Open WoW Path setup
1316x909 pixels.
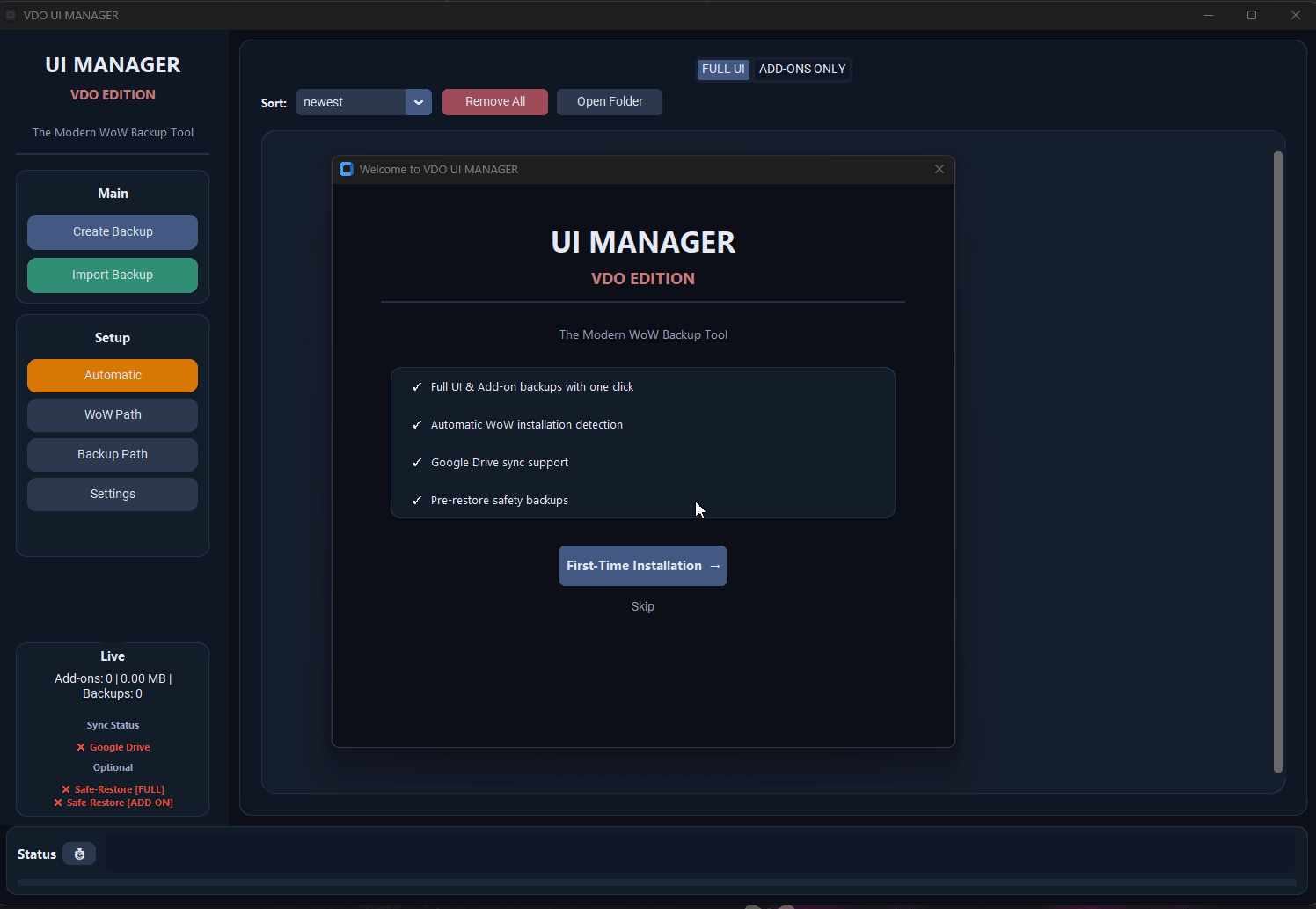113,414
